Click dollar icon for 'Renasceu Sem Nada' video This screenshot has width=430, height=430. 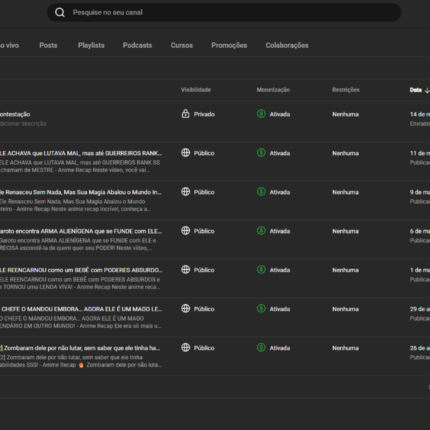[x=261, y=192]
